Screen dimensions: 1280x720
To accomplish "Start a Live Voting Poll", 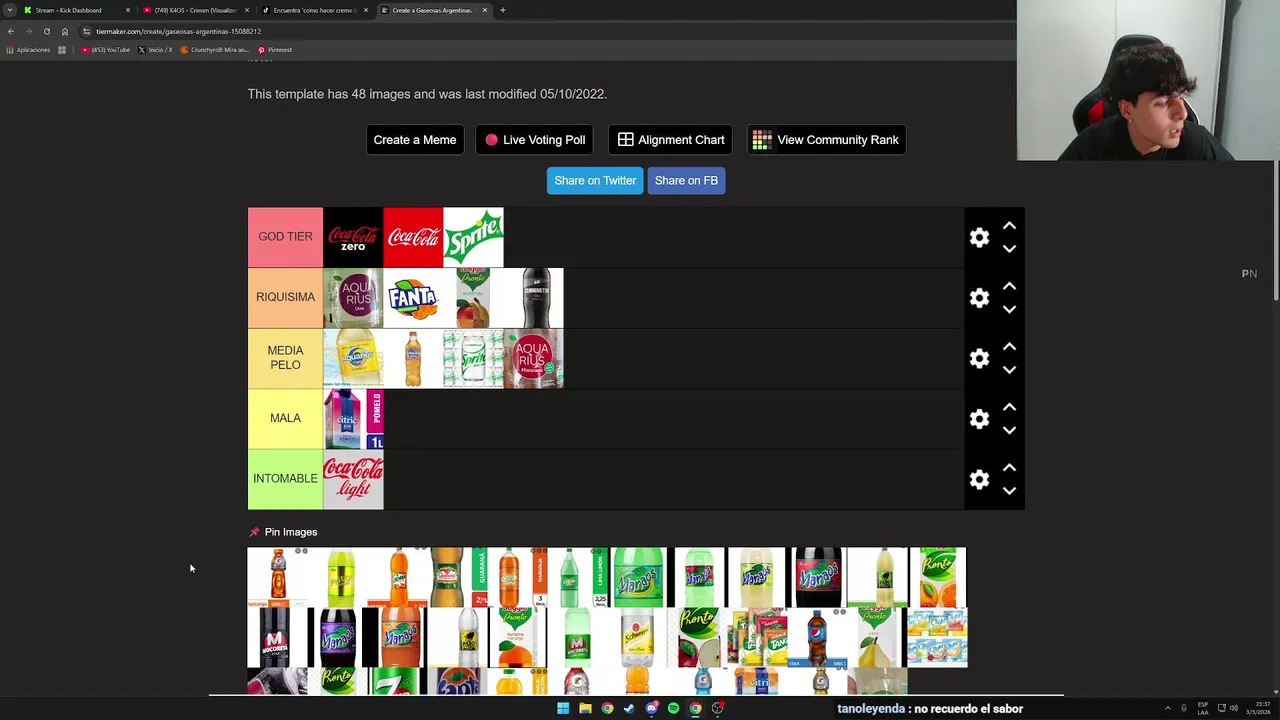I will click(535, 140).
